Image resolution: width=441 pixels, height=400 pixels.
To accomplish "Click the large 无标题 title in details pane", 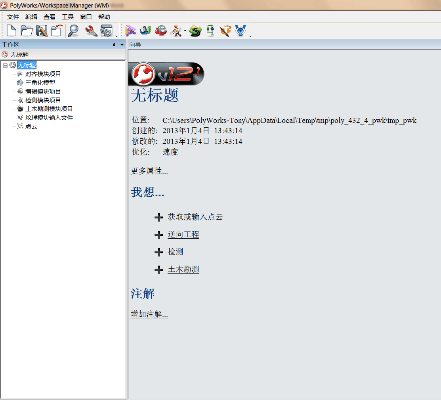I will click(x=155, y=95).
